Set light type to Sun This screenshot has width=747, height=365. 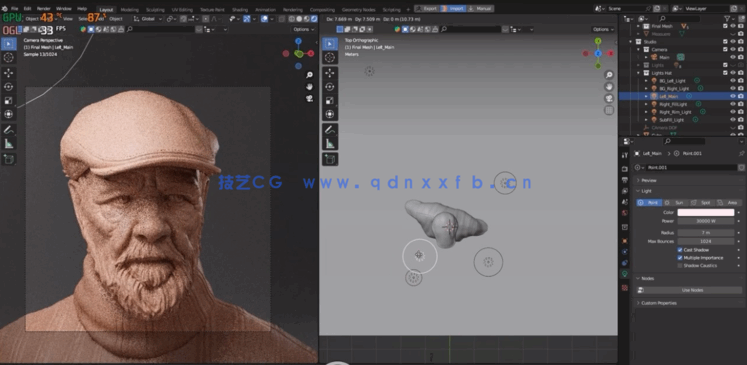click(x=676, y=203)
